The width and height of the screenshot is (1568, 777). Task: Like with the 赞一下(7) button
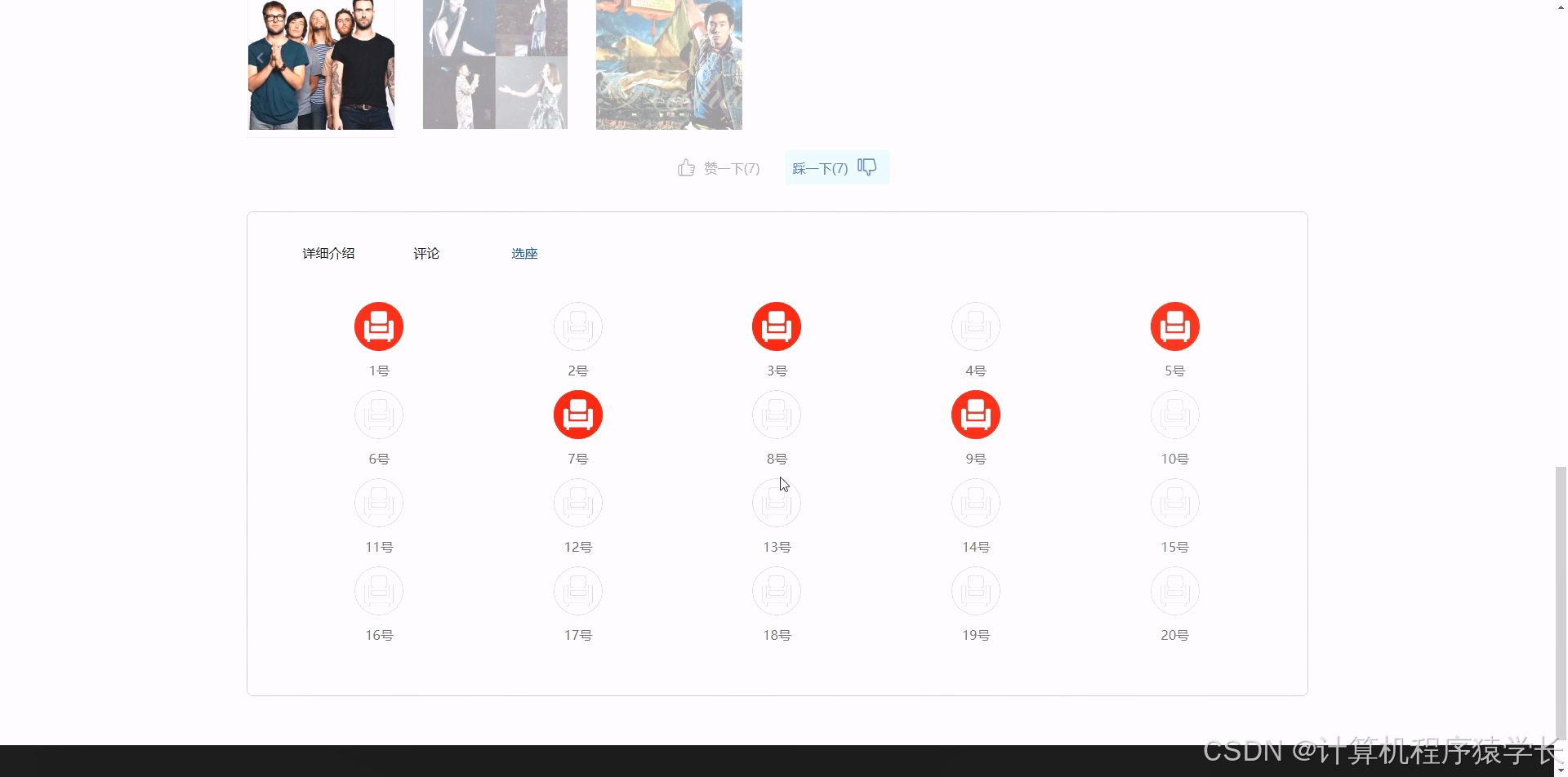point(719,168)
